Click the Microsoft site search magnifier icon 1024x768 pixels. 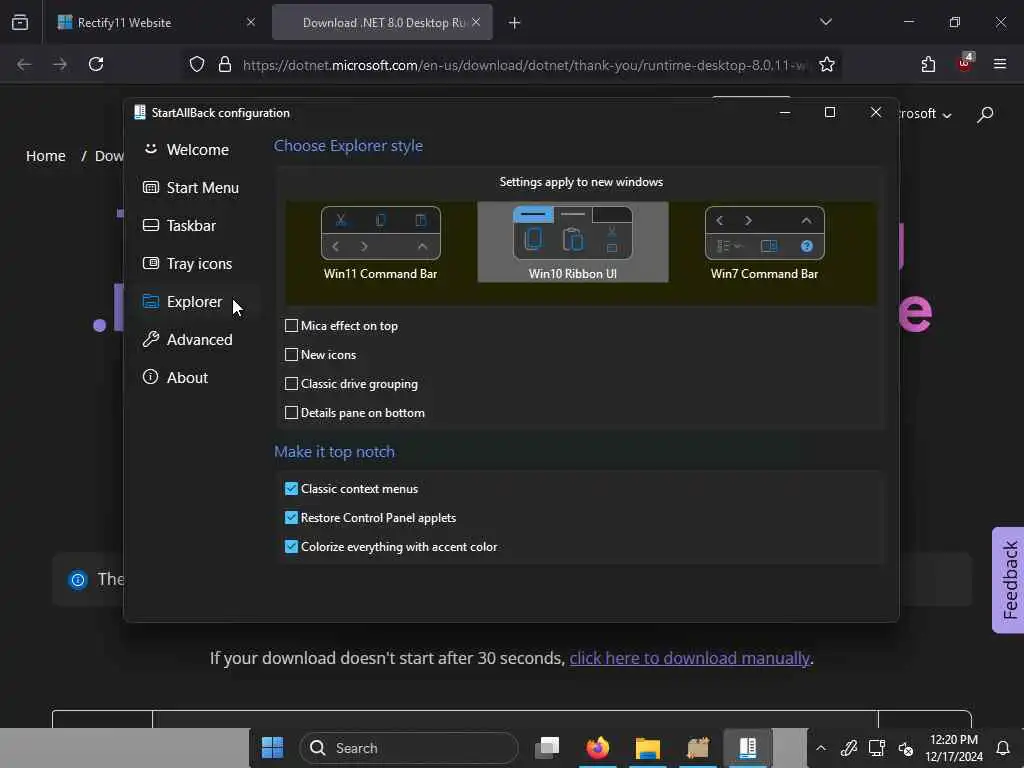[x=985, y=115]
